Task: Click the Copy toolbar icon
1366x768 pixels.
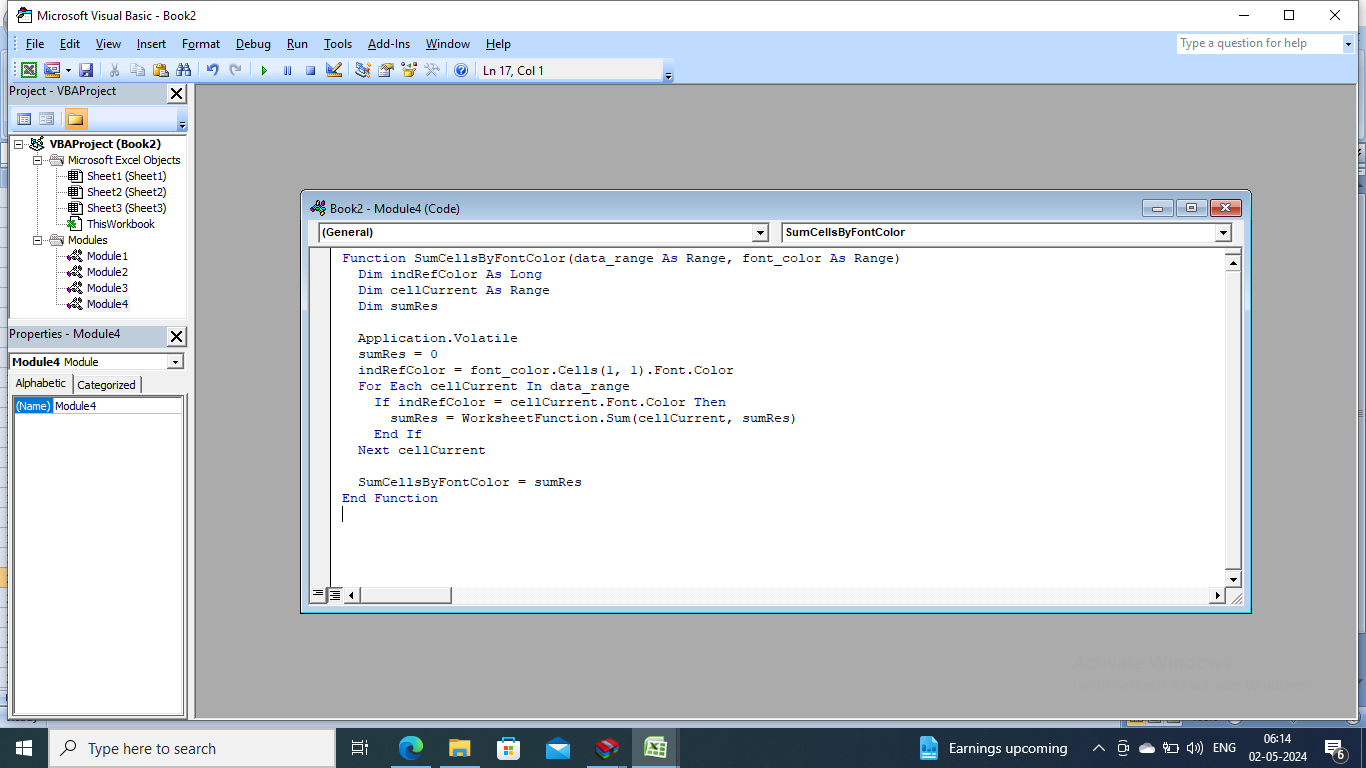Action: click(137, 70)
